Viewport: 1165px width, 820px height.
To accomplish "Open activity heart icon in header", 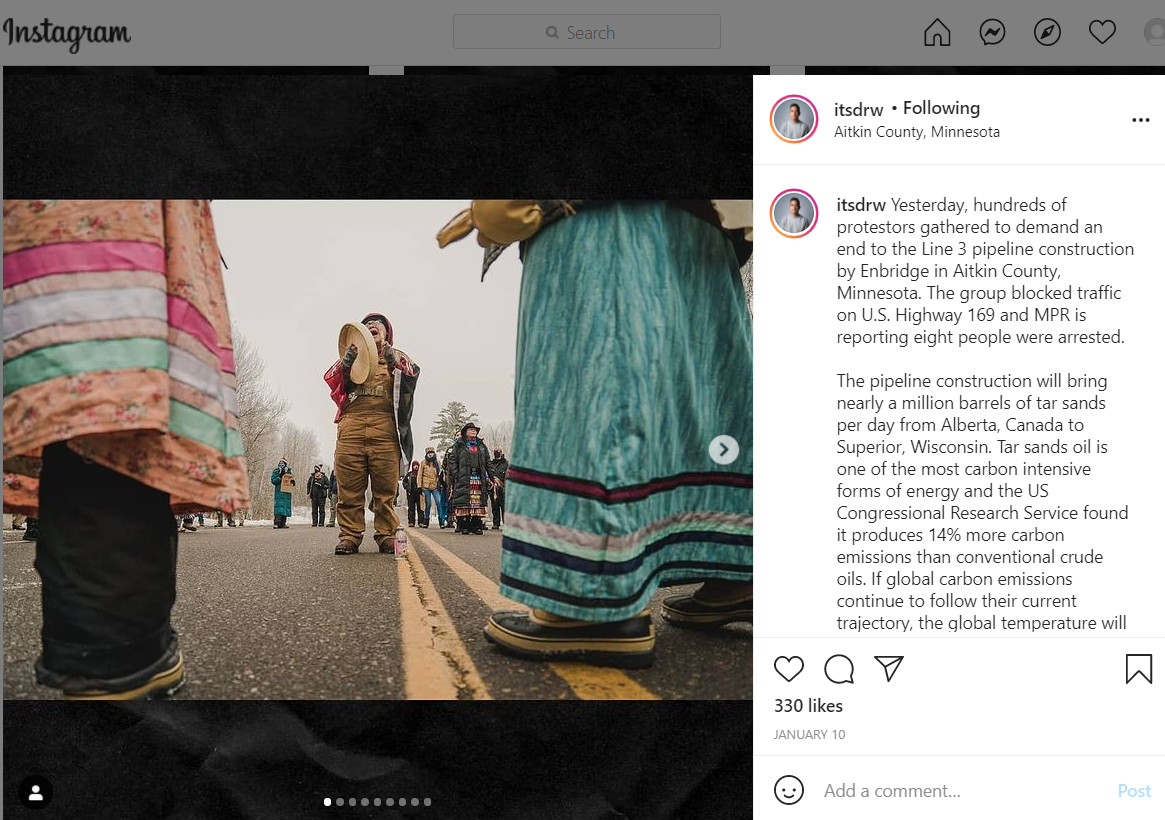I will [x=1102, y=33].
